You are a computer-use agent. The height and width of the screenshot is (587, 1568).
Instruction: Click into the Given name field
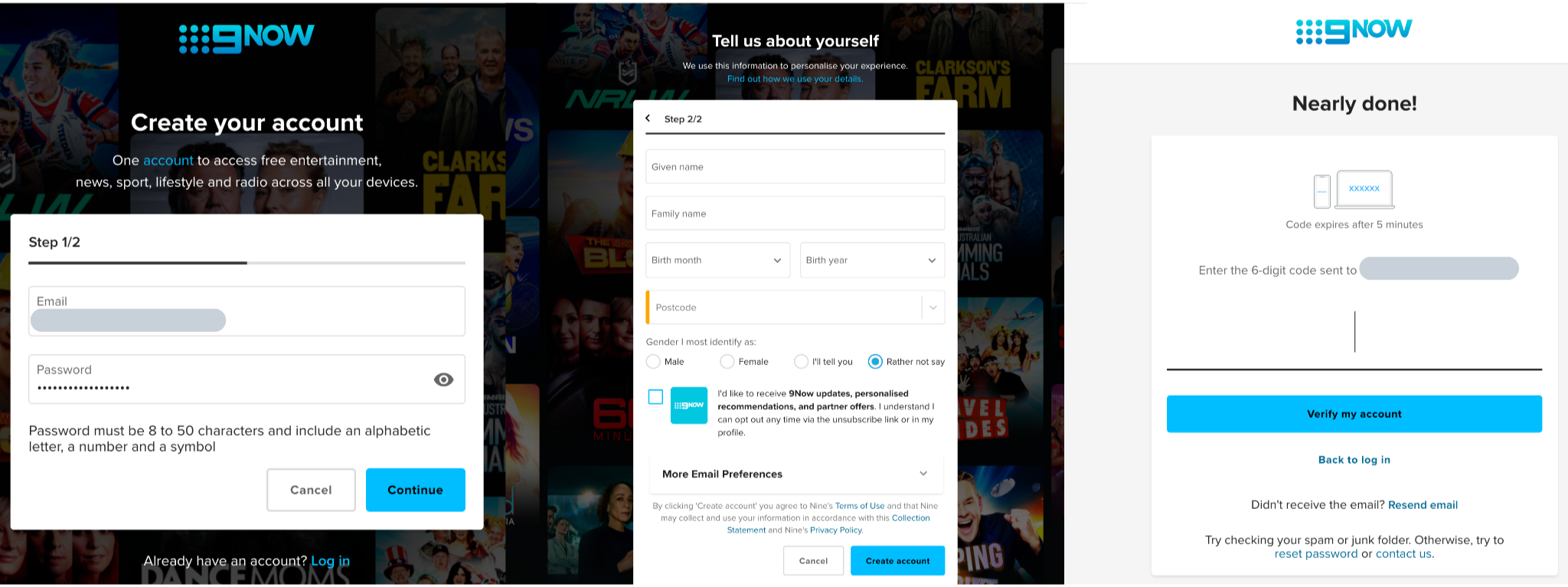click(x=795, y=166)
